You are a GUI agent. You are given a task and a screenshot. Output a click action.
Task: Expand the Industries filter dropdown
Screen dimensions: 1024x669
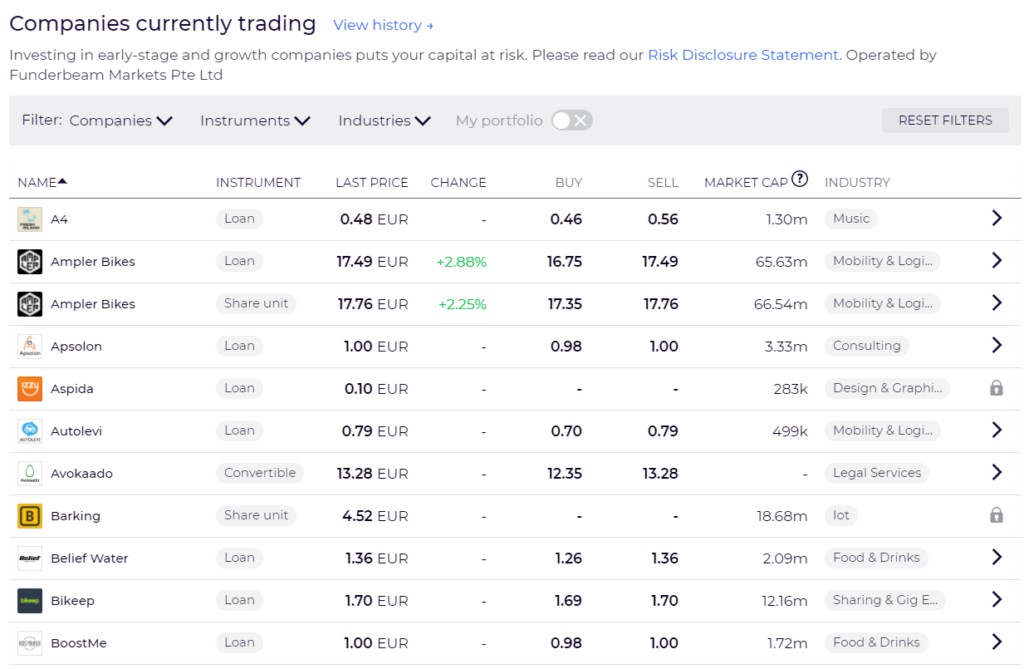pyautogui.click(x=384, y=120)
